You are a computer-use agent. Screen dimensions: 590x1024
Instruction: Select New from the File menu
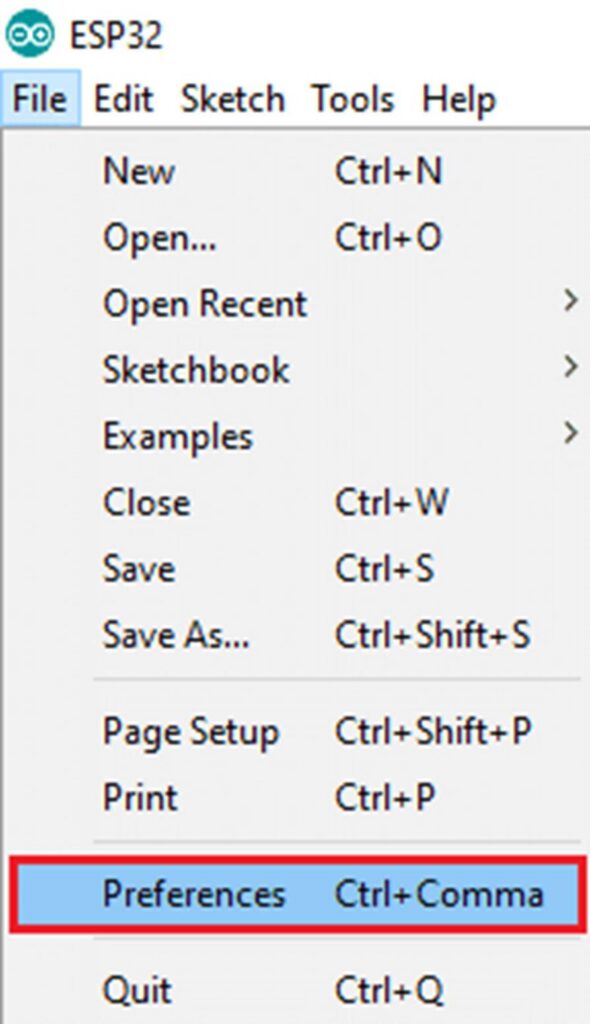coord(294,171)
